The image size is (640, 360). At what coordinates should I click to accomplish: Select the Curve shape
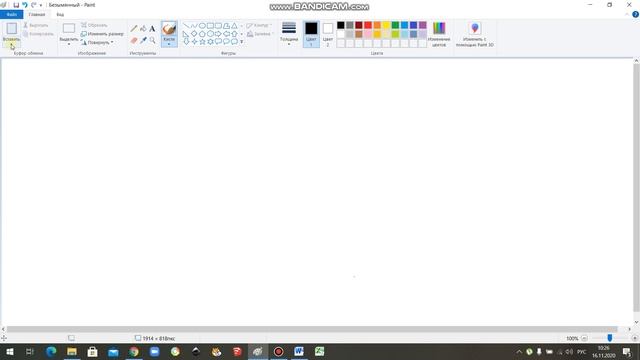pyautogui.click(x=194, y=26)
